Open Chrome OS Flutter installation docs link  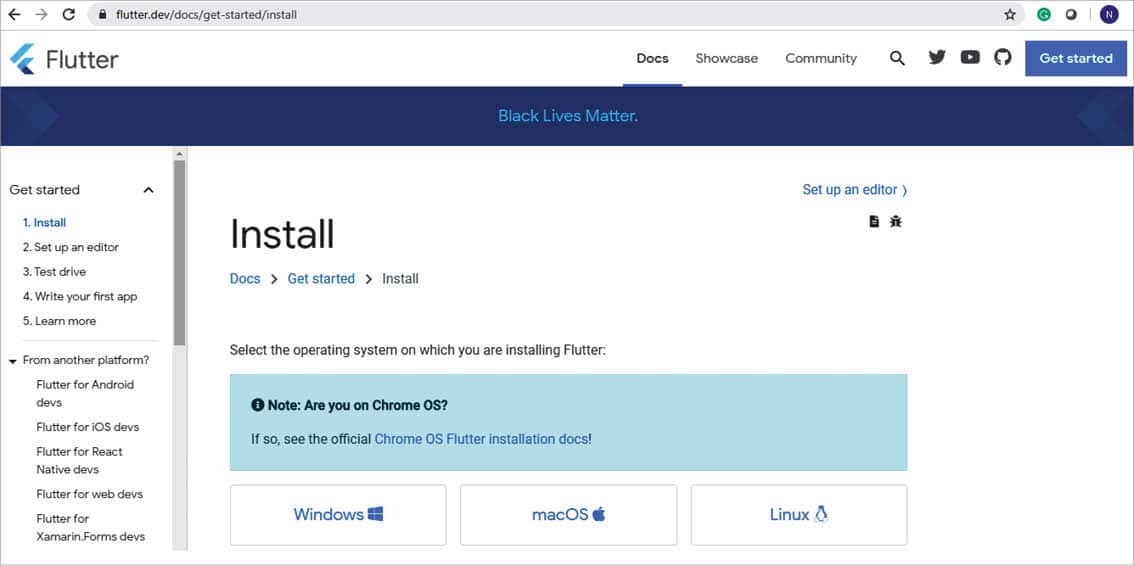[x=481, y=439]
